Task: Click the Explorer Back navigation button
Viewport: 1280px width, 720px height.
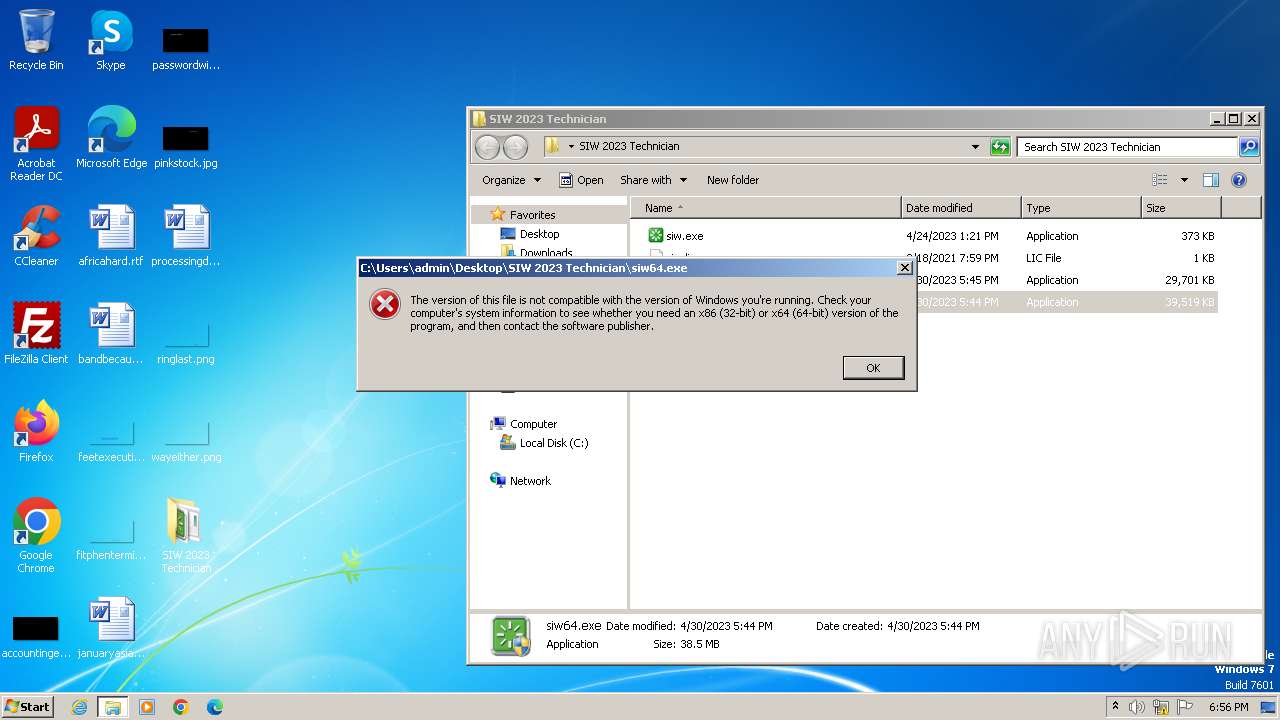Action: click(487, 147)
